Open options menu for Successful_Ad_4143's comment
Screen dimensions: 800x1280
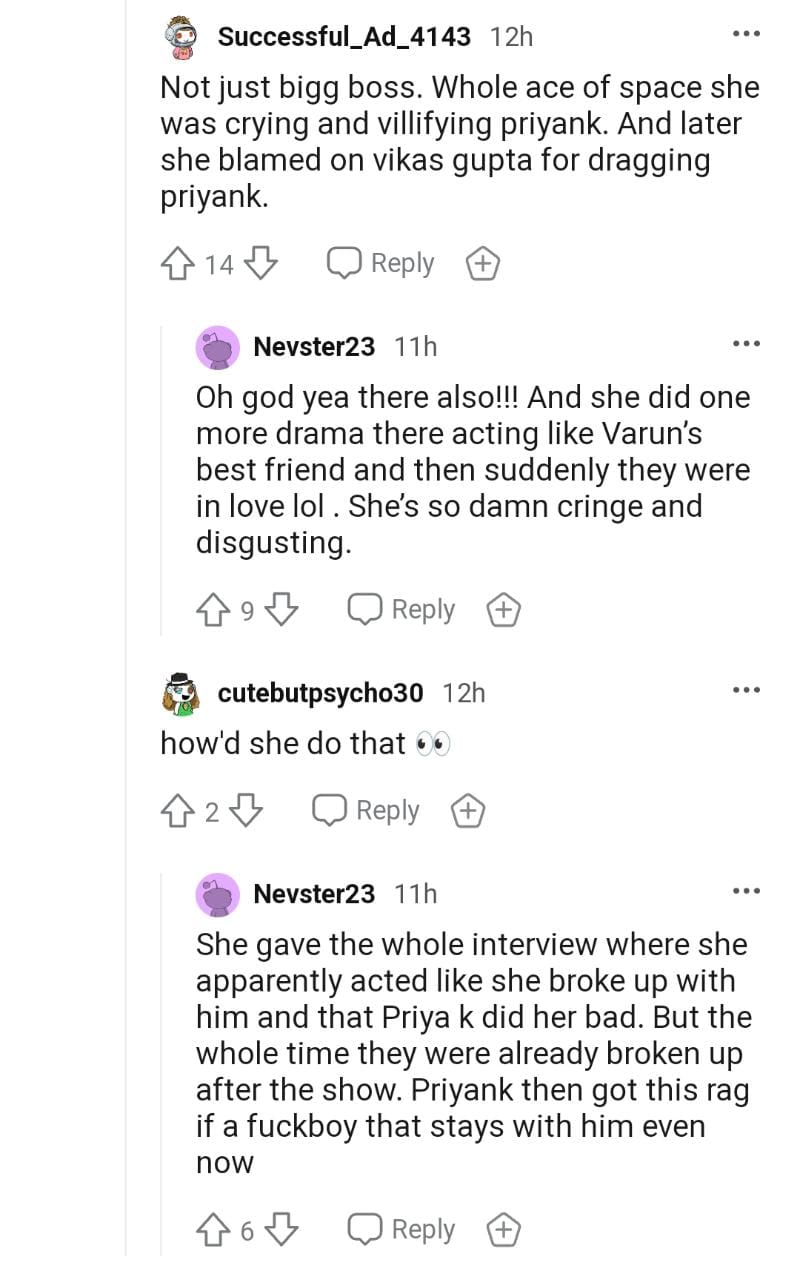746,36
